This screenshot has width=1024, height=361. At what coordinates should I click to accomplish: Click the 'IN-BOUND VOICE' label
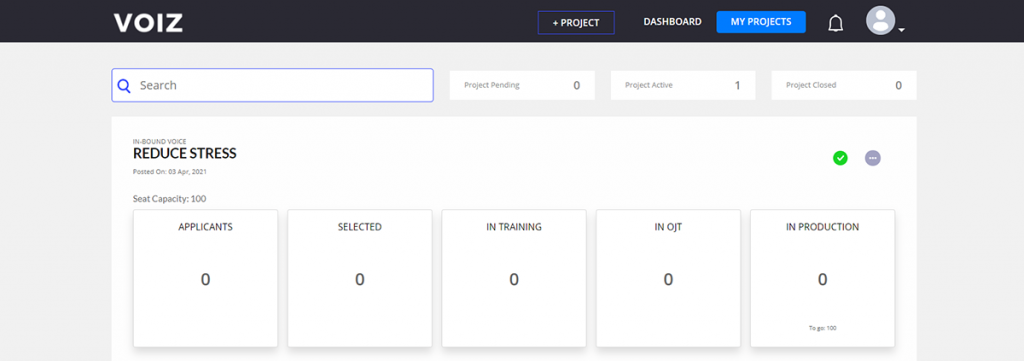pyautogui.click(x=159, y=142)
